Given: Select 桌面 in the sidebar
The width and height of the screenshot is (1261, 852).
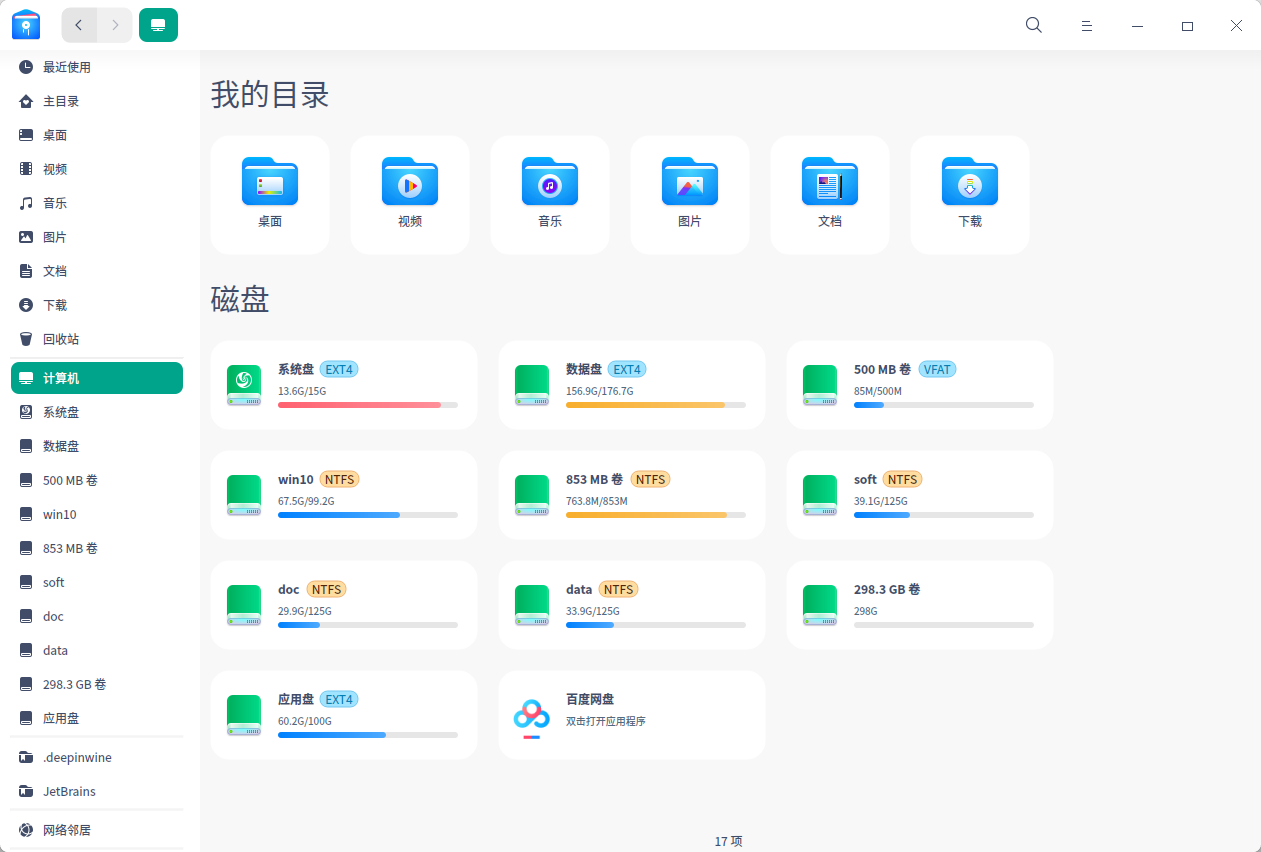Looking at the screenshot, I should [x=97, y=135].
